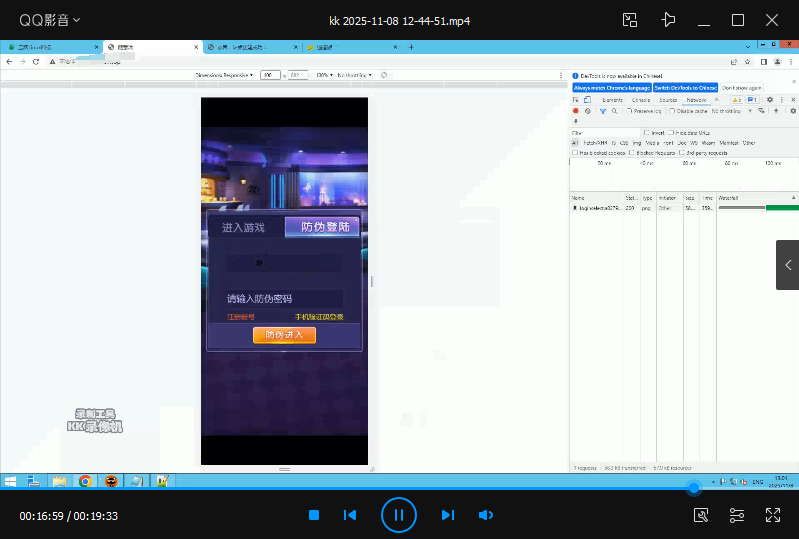Open the player toolbox icon
799x539 pixels.
point(701,515)
